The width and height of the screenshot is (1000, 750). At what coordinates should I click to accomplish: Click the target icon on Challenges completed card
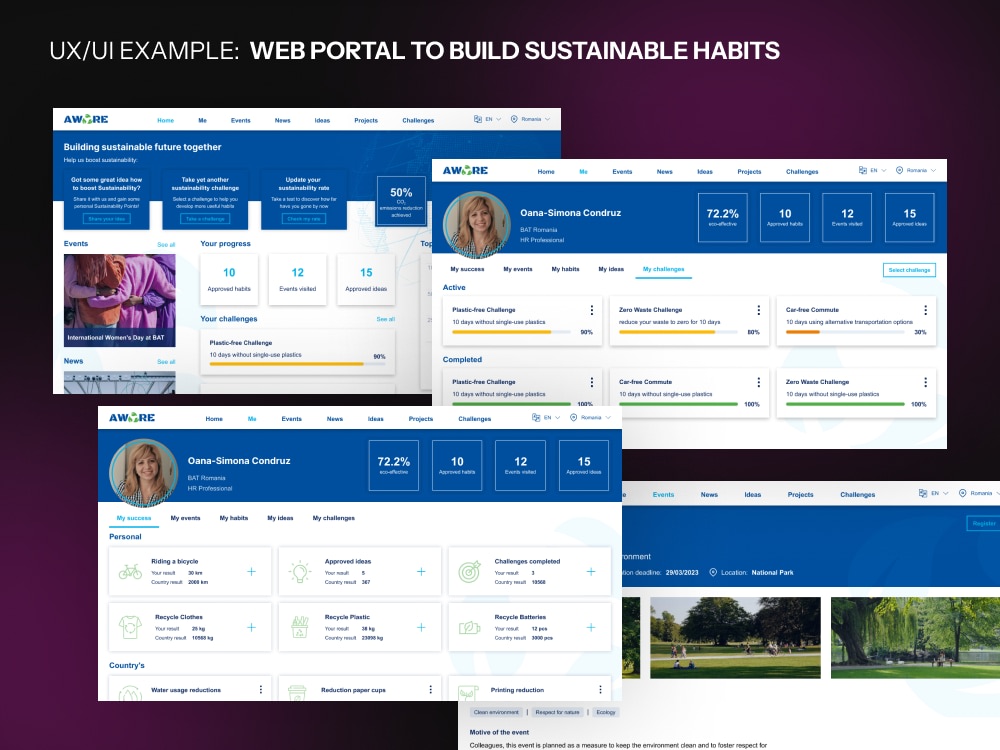(x=470, y=572)
